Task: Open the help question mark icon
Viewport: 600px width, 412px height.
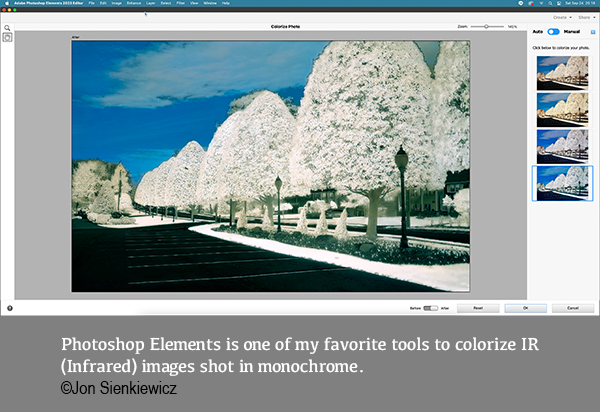Action: click(x=10, y=308)
